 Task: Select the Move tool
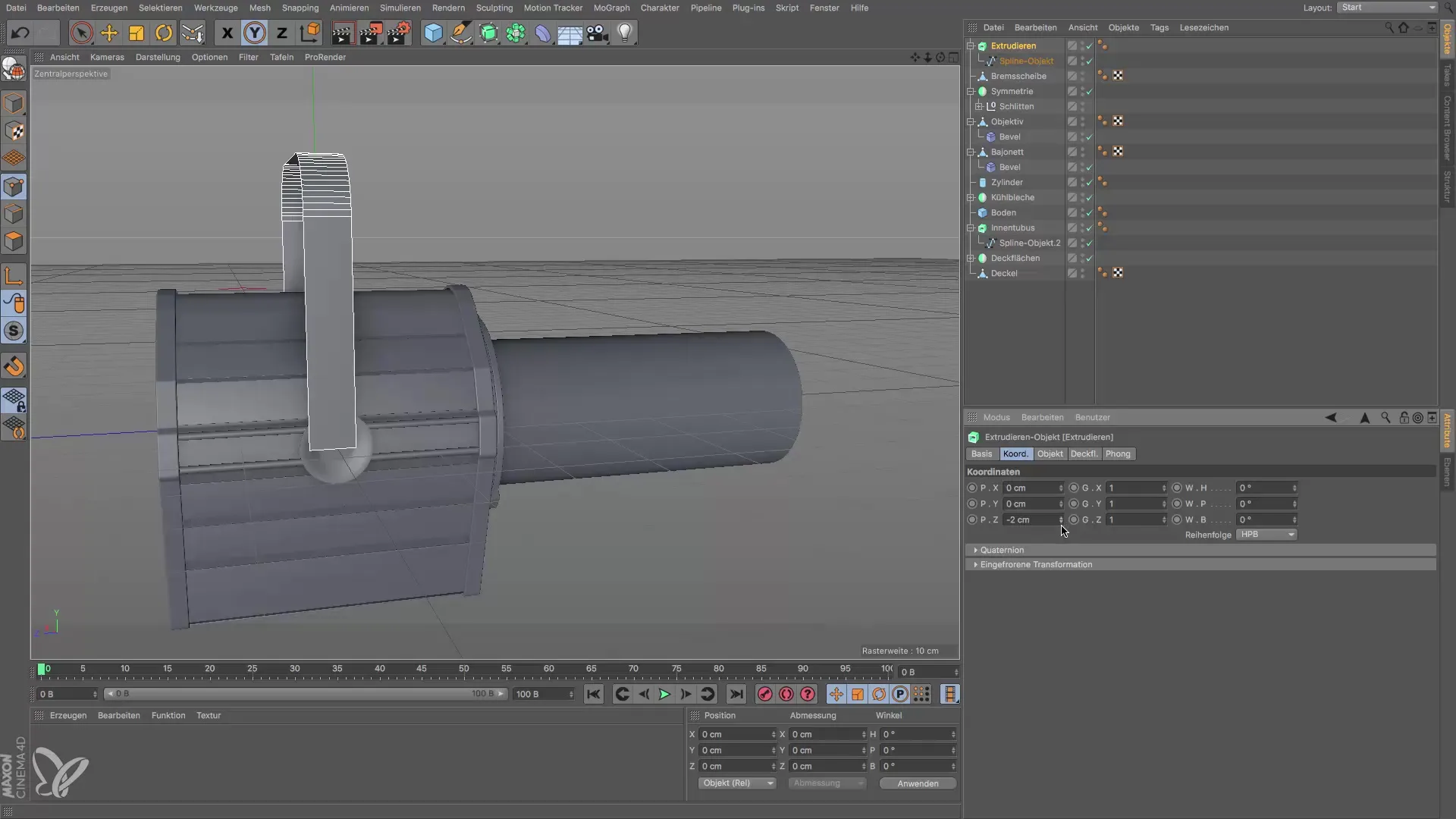[109, 33]
